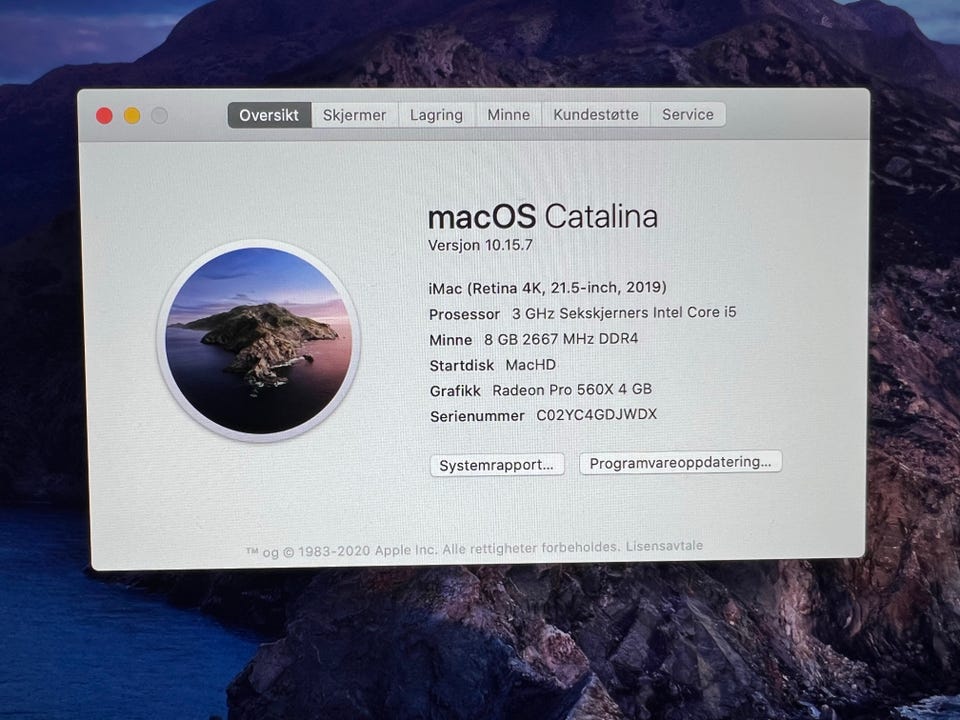This screenshot has width=960, height=720.
Task: Click the Radeon Pro 560X 4 GB value
Action: (x=572, y=389)
